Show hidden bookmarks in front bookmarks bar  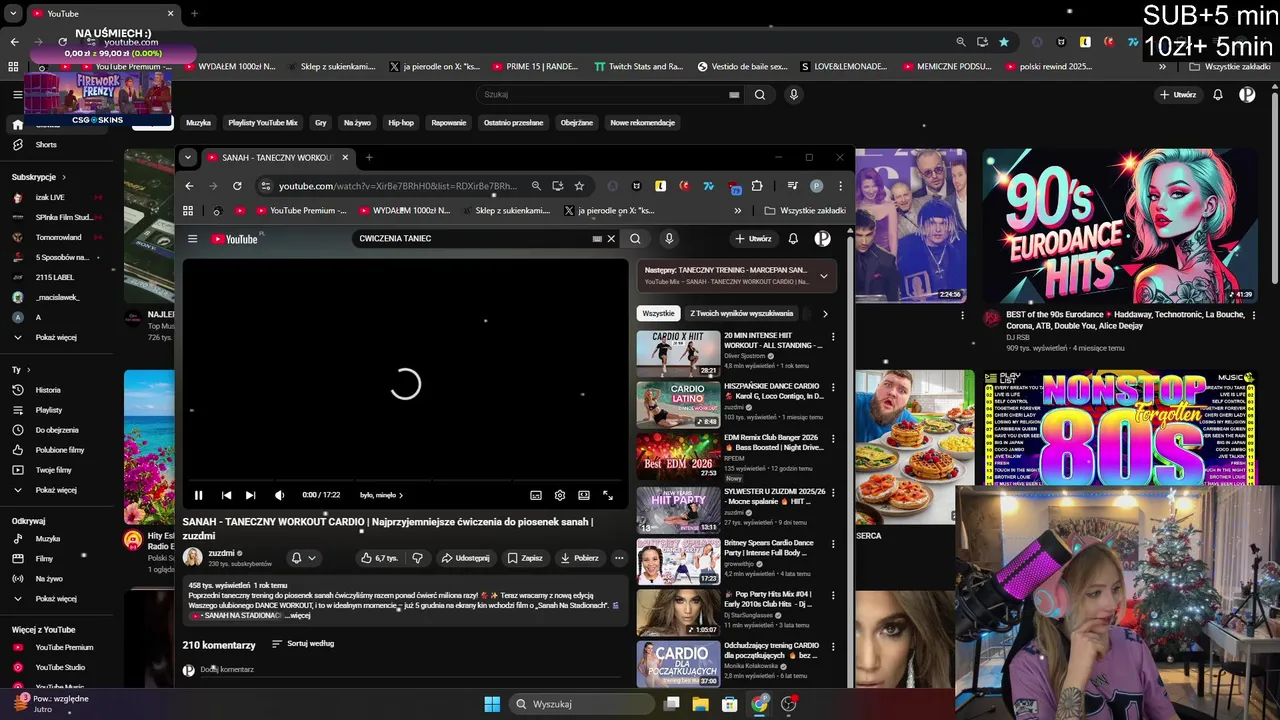pyautogui.click(x=738, y=211)
